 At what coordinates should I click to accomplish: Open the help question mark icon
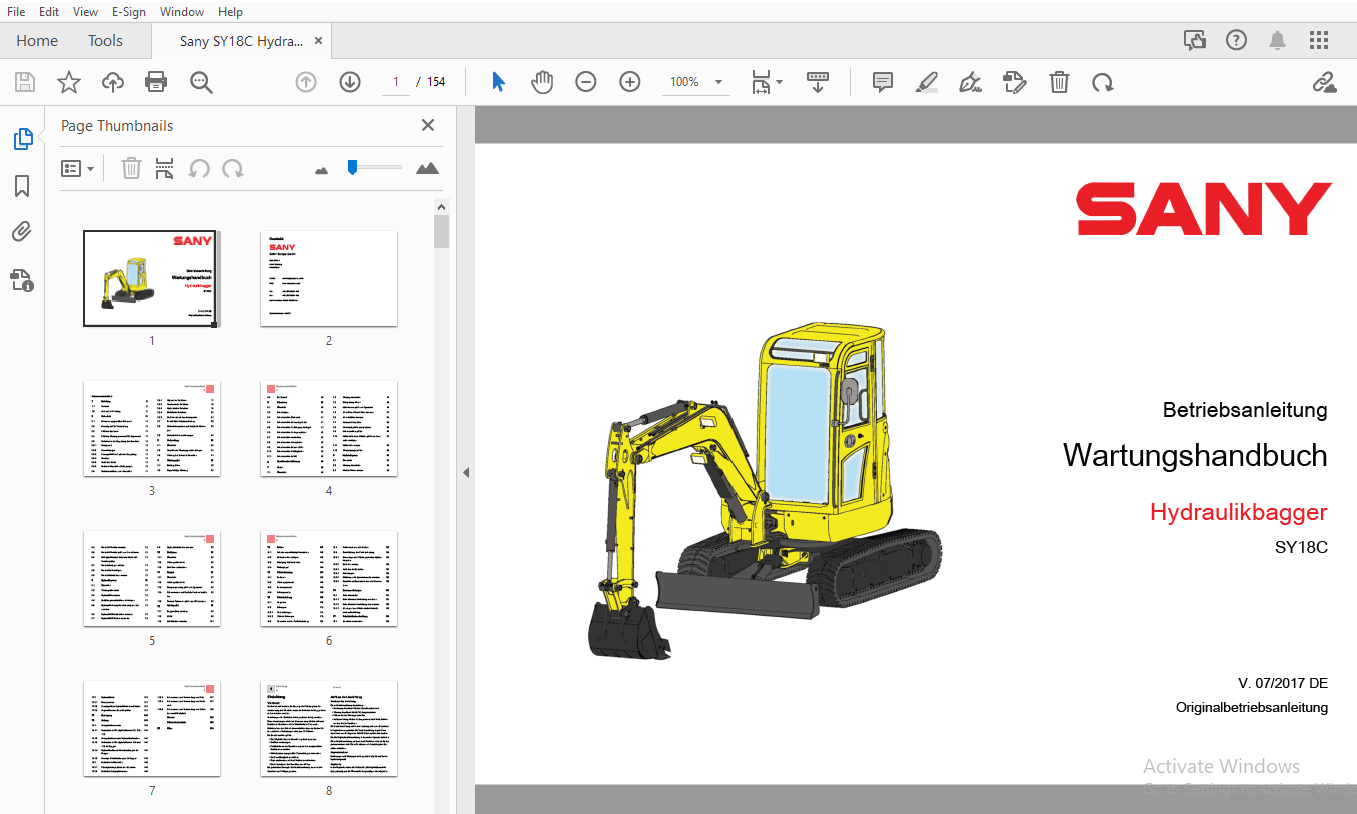click(x=1236, y=40)
